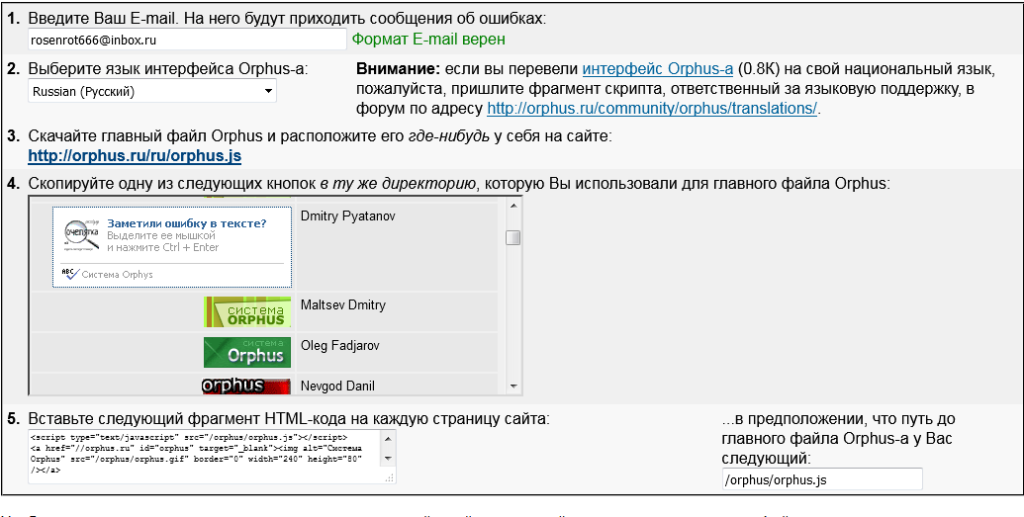Click the code textarea scroll down arrow
1024x517 pixels.
click(388, 458)
